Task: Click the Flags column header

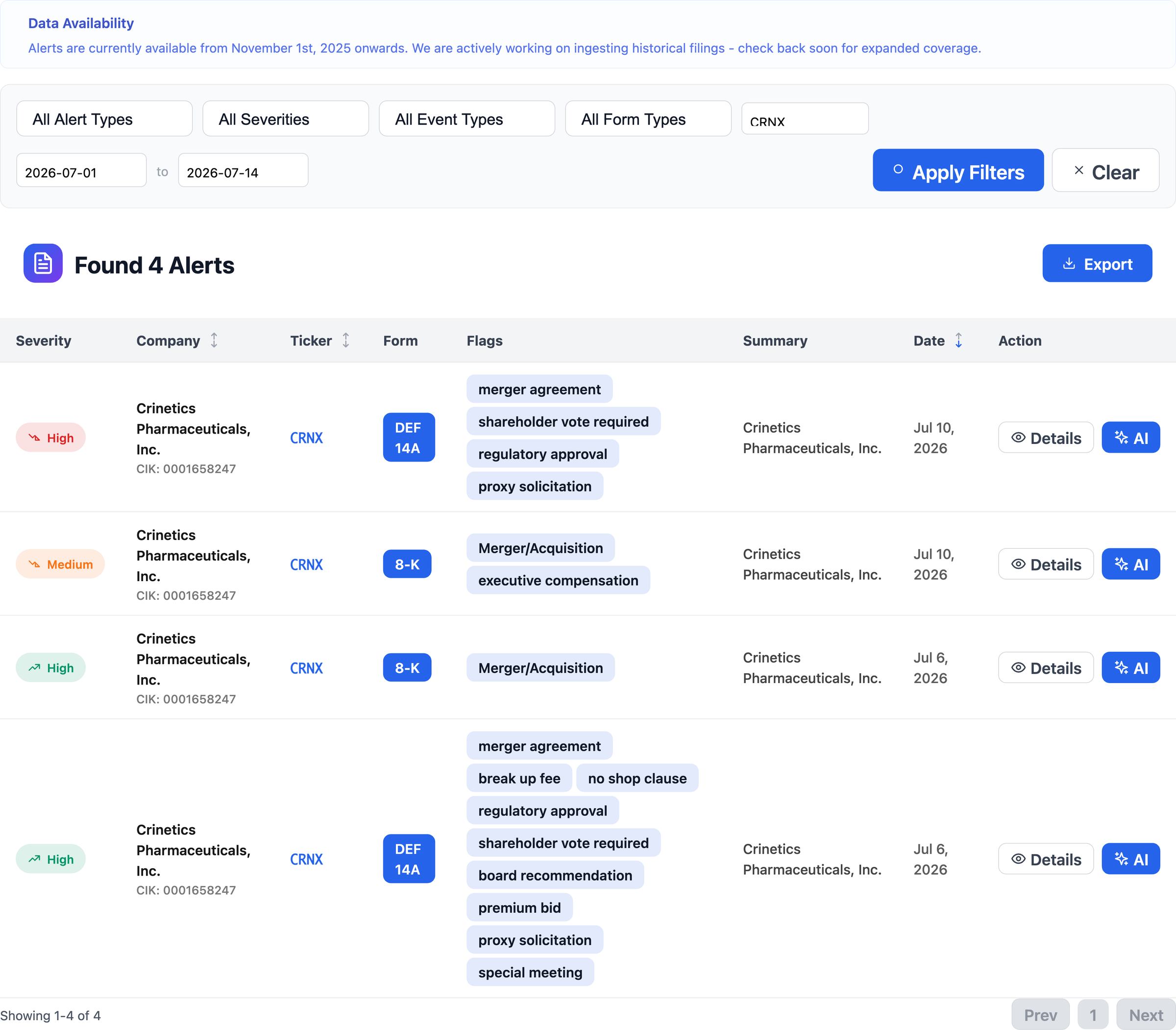Action: (x=485, y=341)
